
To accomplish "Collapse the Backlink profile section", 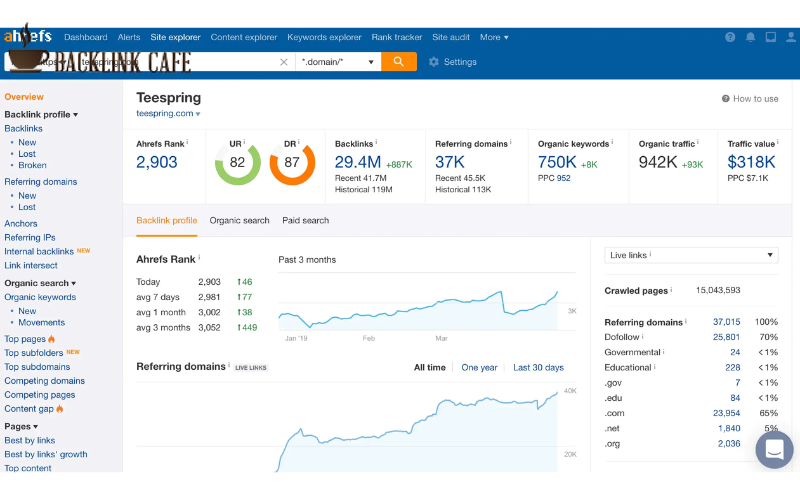I will (x=41, y=114).
